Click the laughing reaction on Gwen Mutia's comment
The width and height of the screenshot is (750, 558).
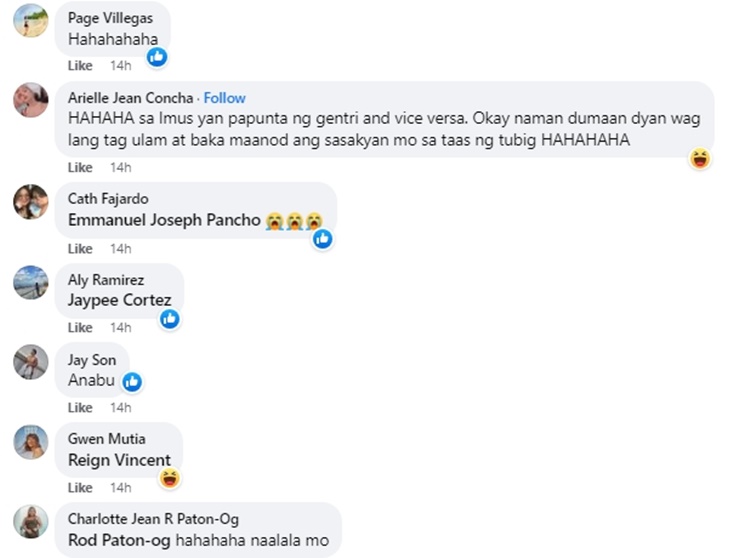tap(169, 479)
